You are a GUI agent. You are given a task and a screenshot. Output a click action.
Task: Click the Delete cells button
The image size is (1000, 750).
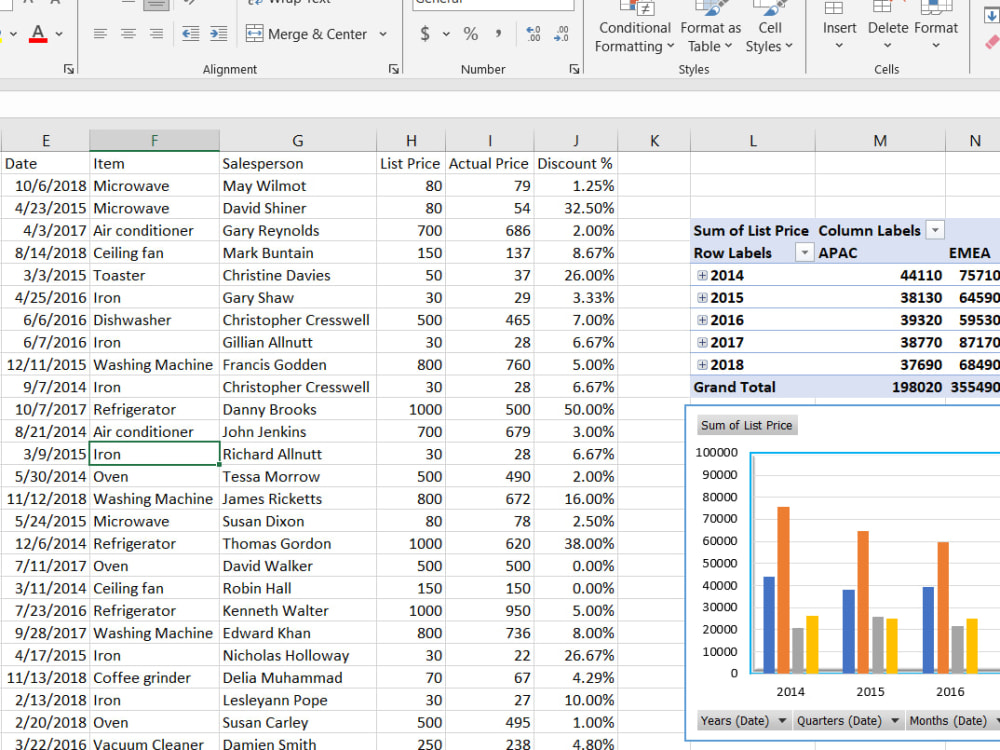[x=888, y=28]
